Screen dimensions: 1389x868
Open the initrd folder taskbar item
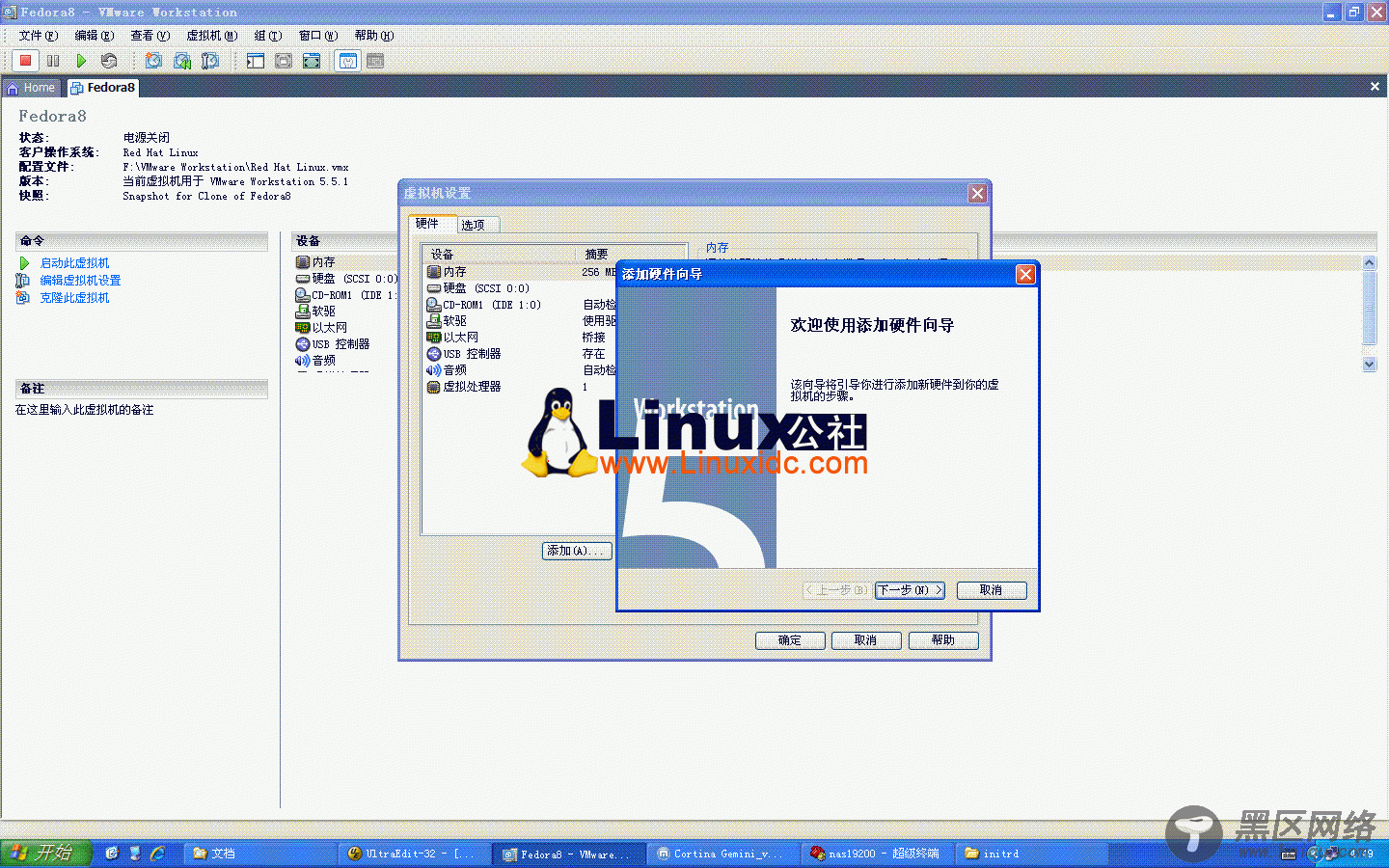tap(1032, 854)
